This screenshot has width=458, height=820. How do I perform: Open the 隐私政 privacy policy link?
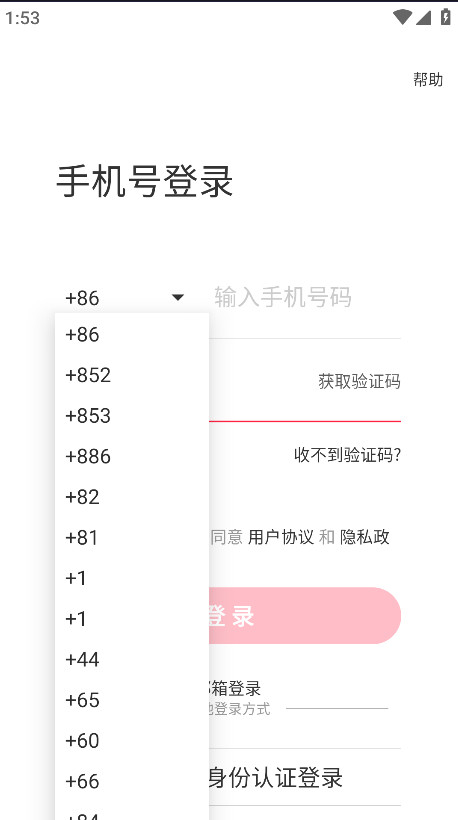(x=364, y=537)
